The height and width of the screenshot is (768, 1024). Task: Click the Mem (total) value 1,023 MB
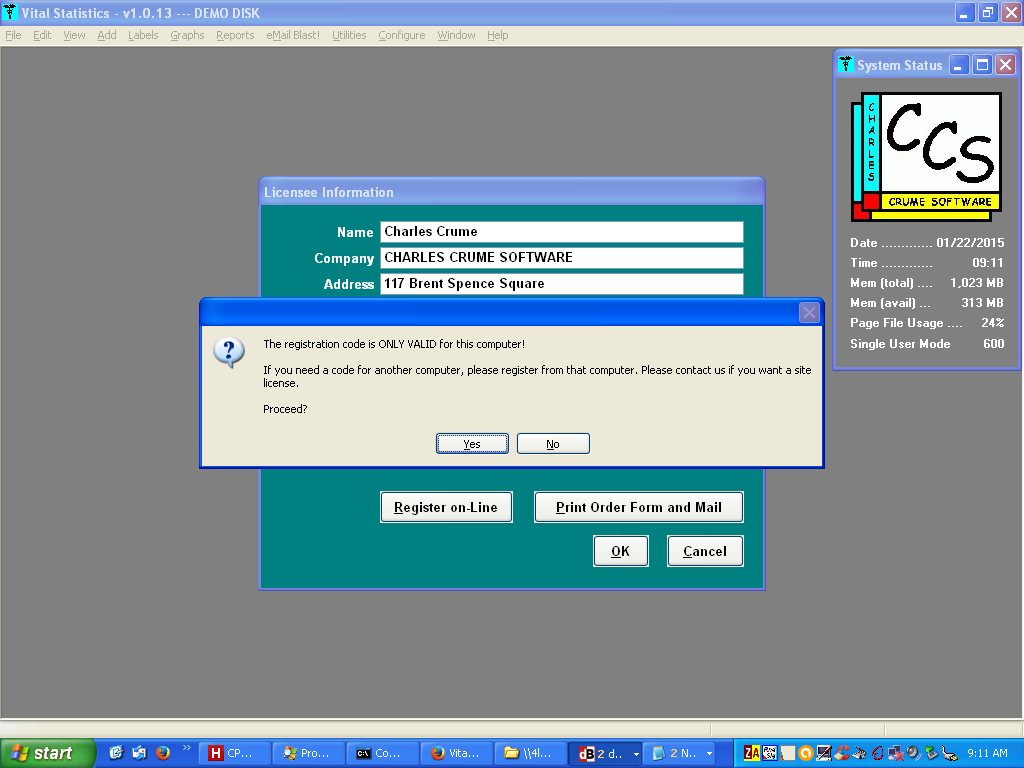[x=976, y=283]
